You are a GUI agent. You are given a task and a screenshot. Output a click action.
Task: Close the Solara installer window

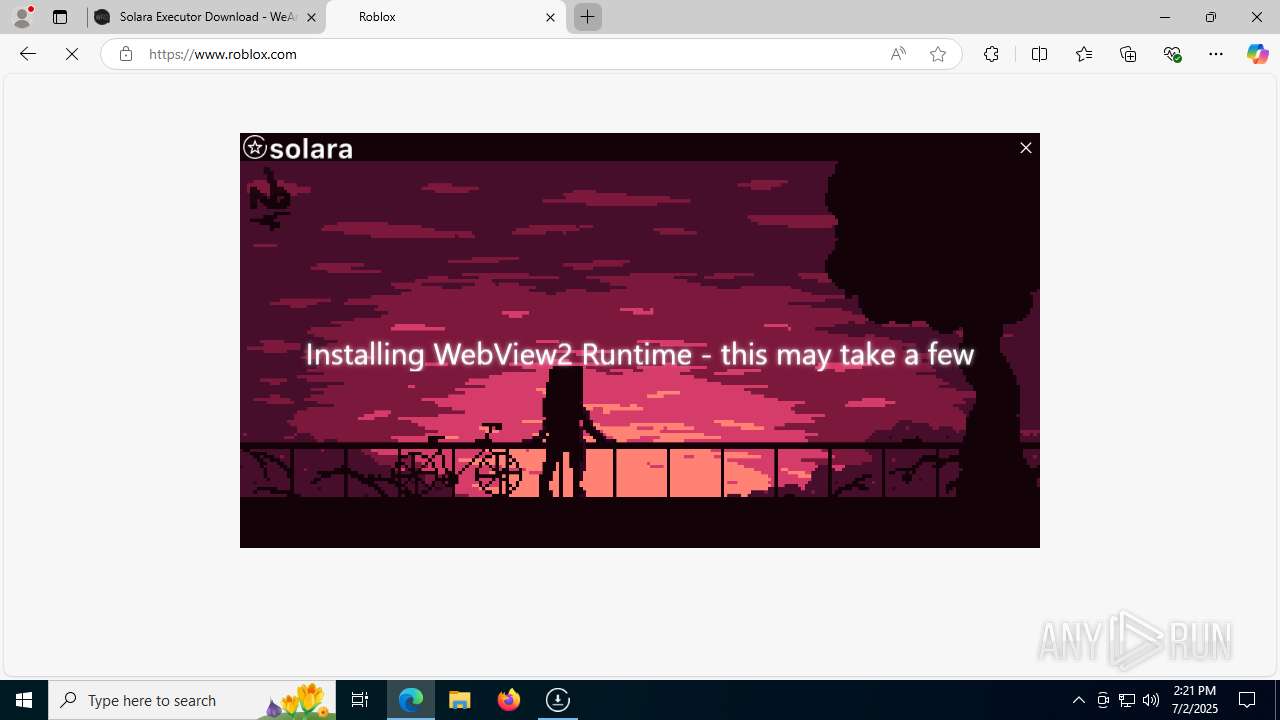(1025, 148)
